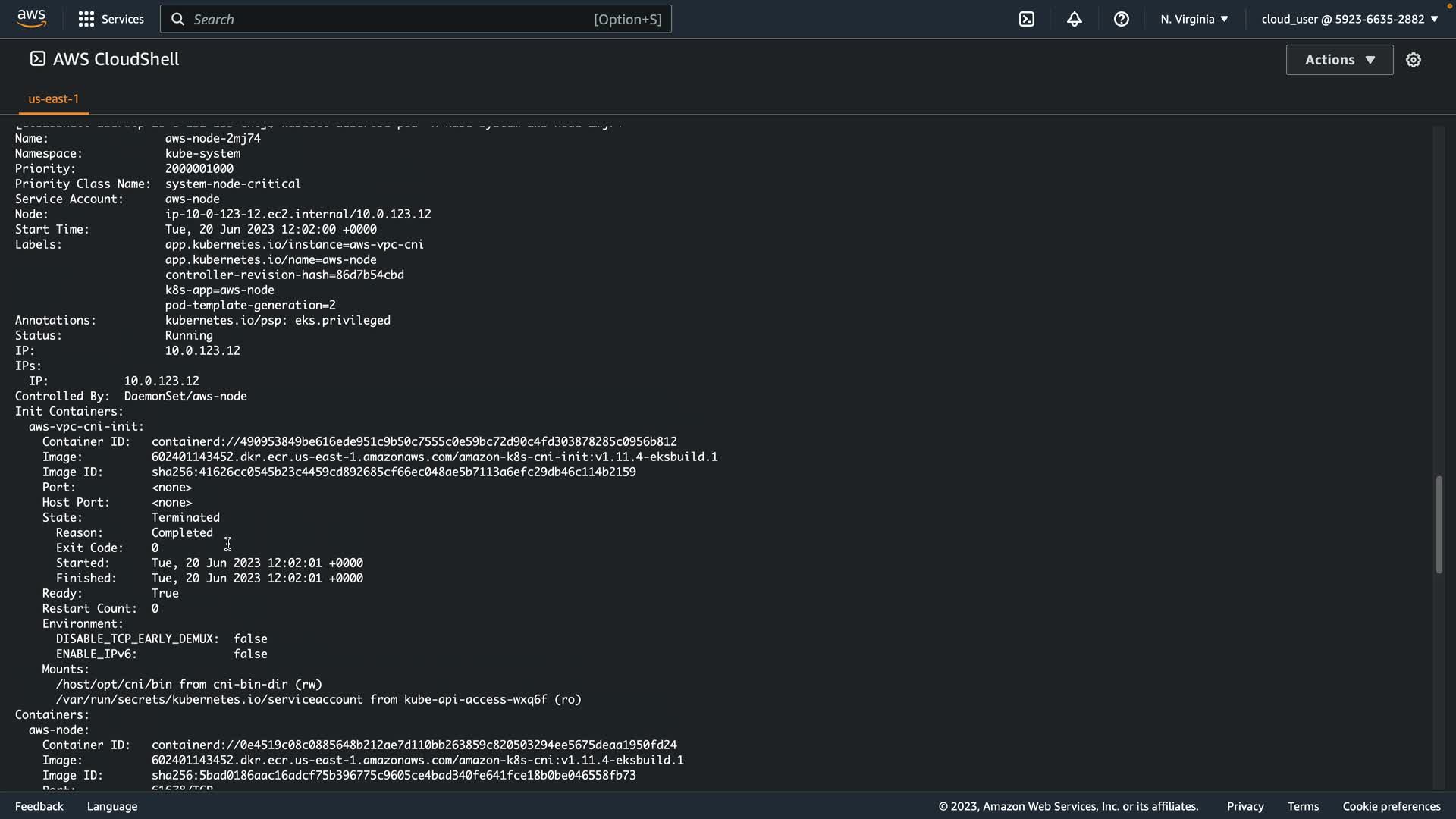Click the magnifier icon in search bar
The image size is (1456, 819).
177,19
